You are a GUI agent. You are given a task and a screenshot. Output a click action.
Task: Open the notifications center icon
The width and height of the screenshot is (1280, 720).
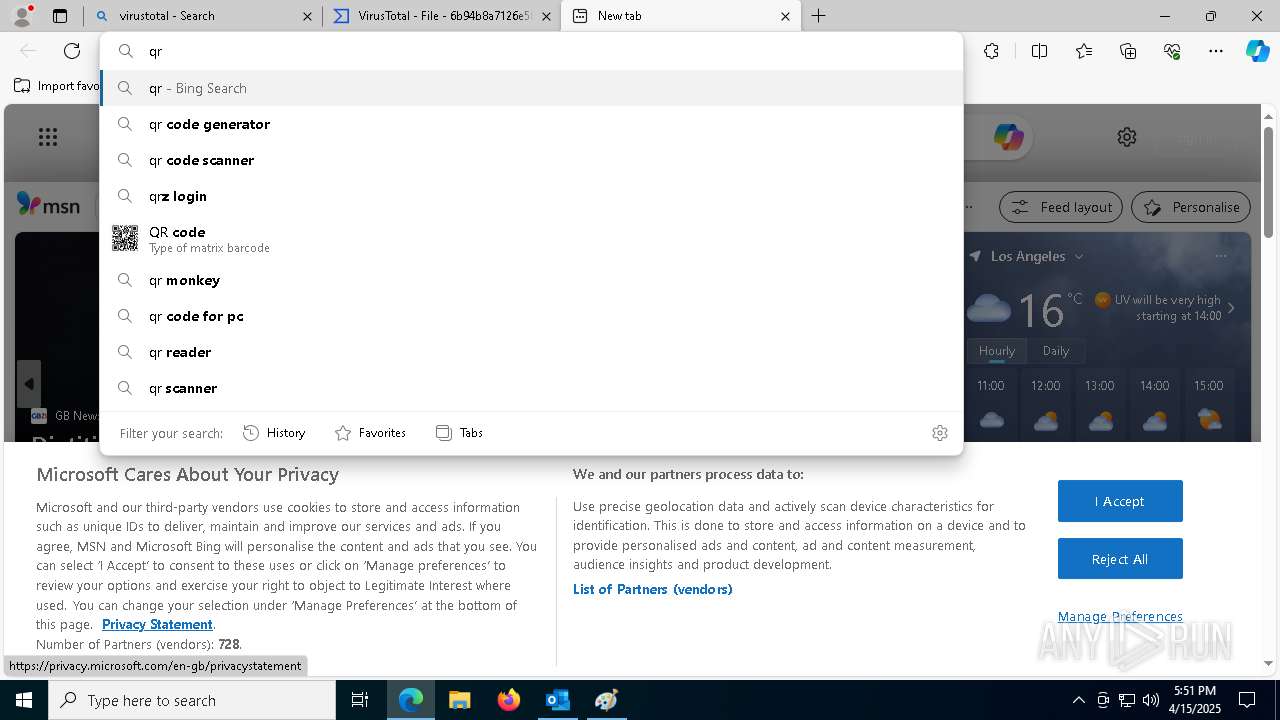point(1247,700)
